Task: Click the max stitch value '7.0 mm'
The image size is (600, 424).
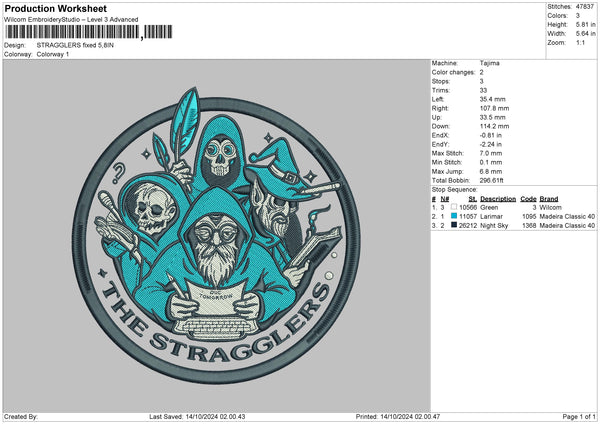Action: tap(491, 153)
